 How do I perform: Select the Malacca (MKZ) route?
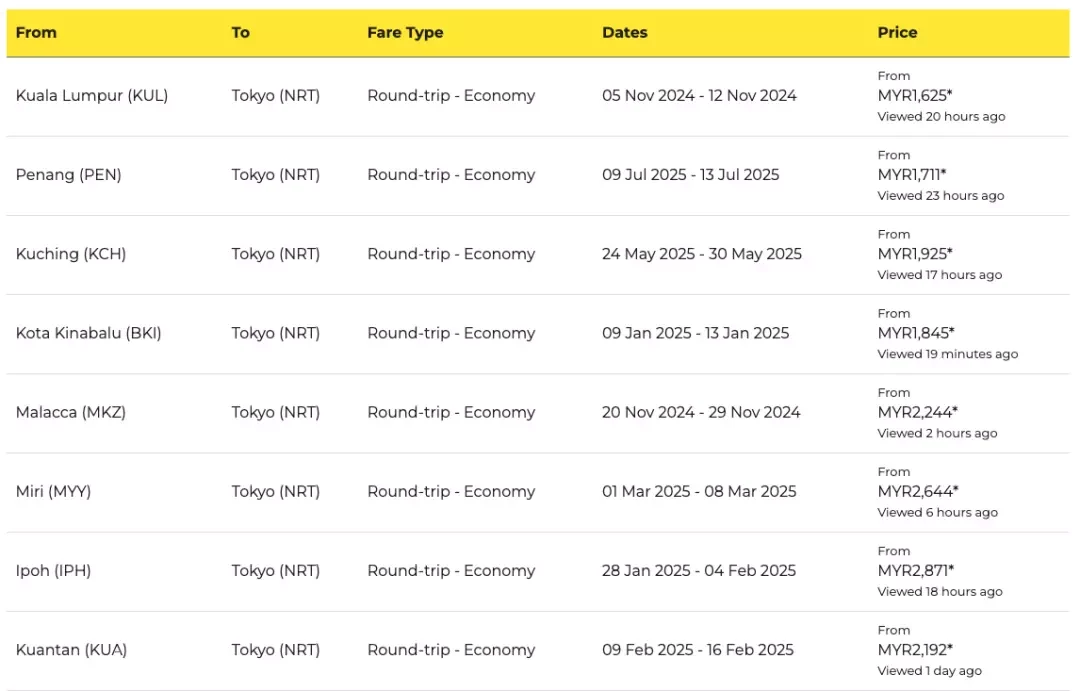pyautogui.click(x=538, y=413)
